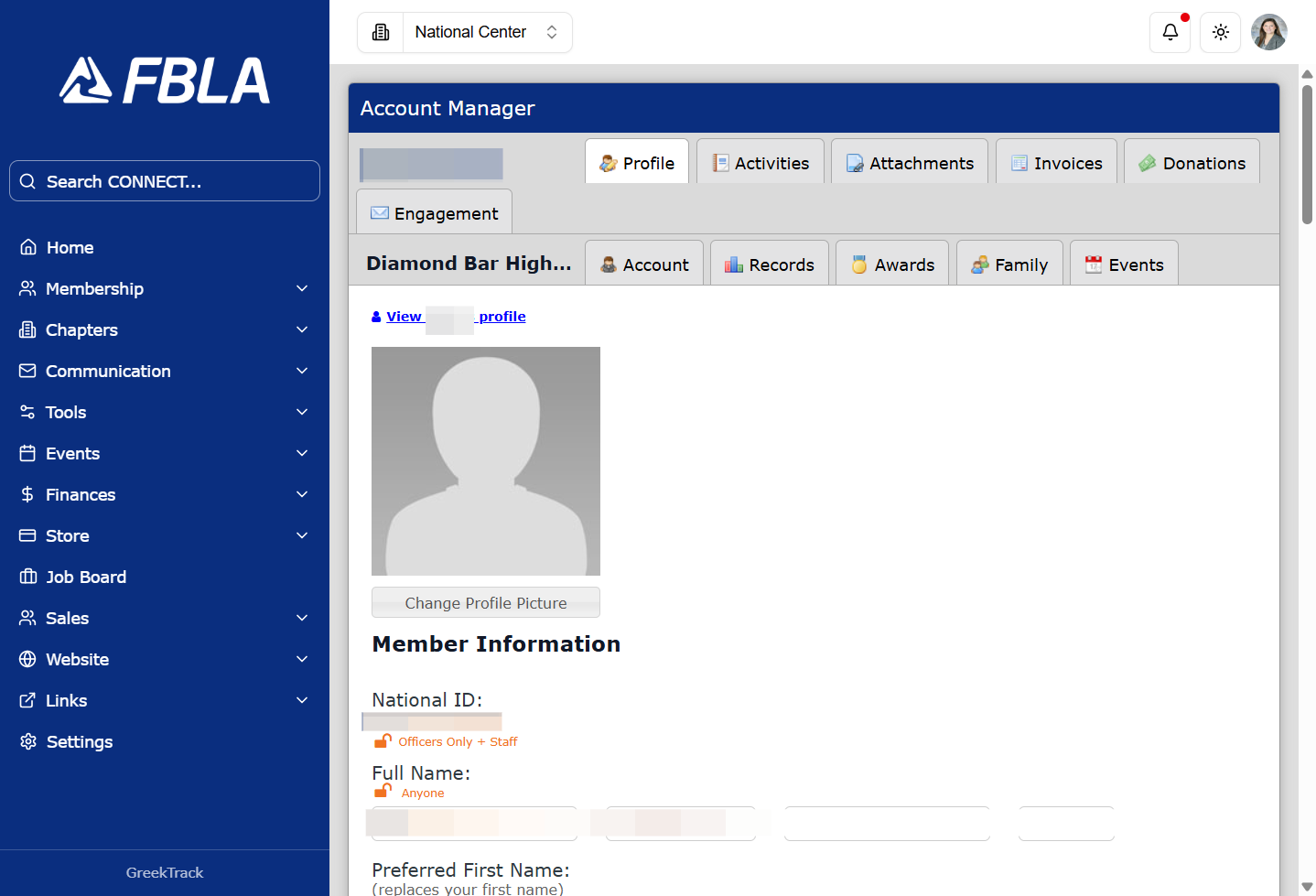Expand the Finances menu chevron
This screenshot has width=1316, height=896.
[302, 494]
